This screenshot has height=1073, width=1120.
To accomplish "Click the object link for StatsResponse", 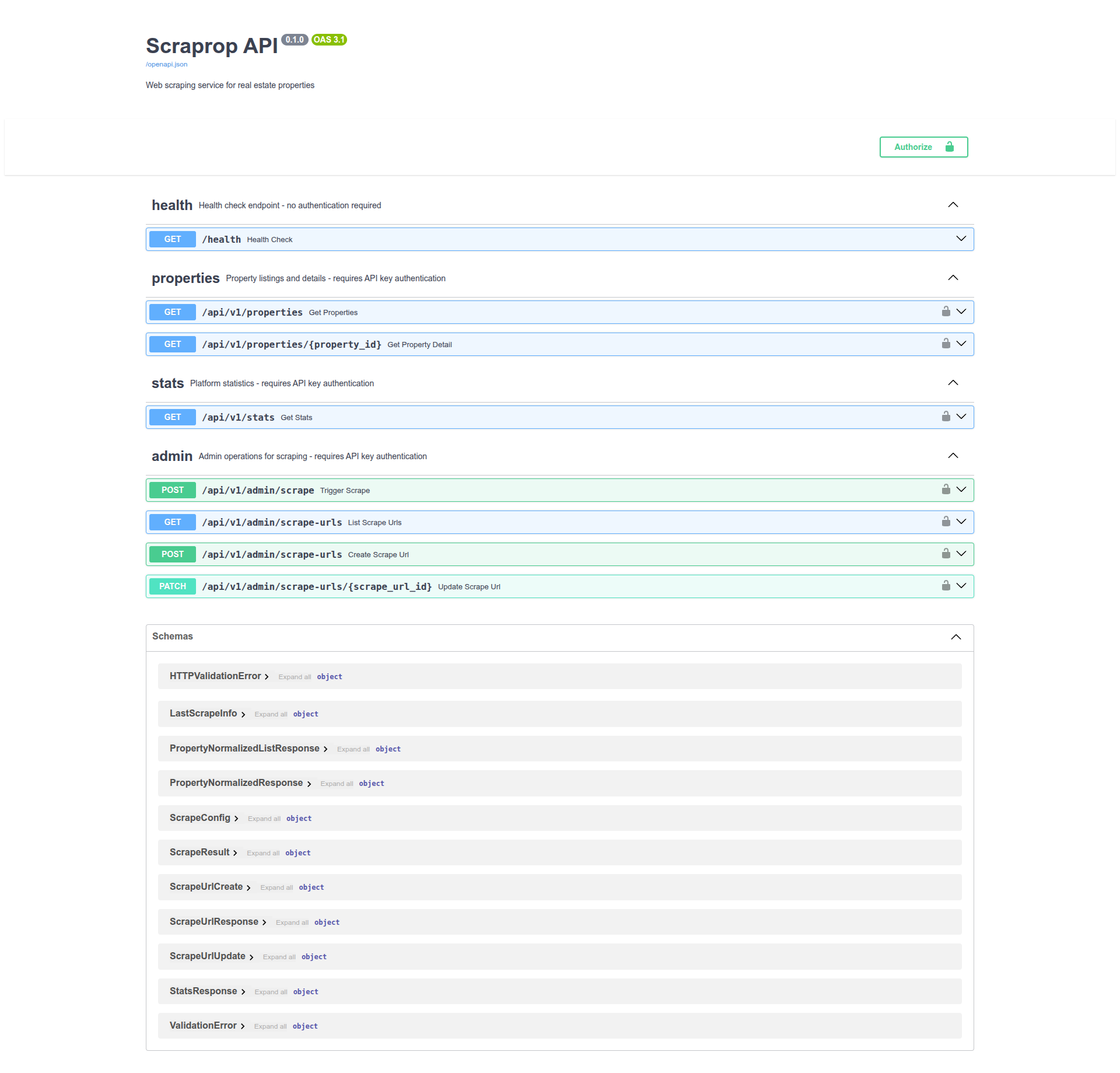I will point(306,991).
